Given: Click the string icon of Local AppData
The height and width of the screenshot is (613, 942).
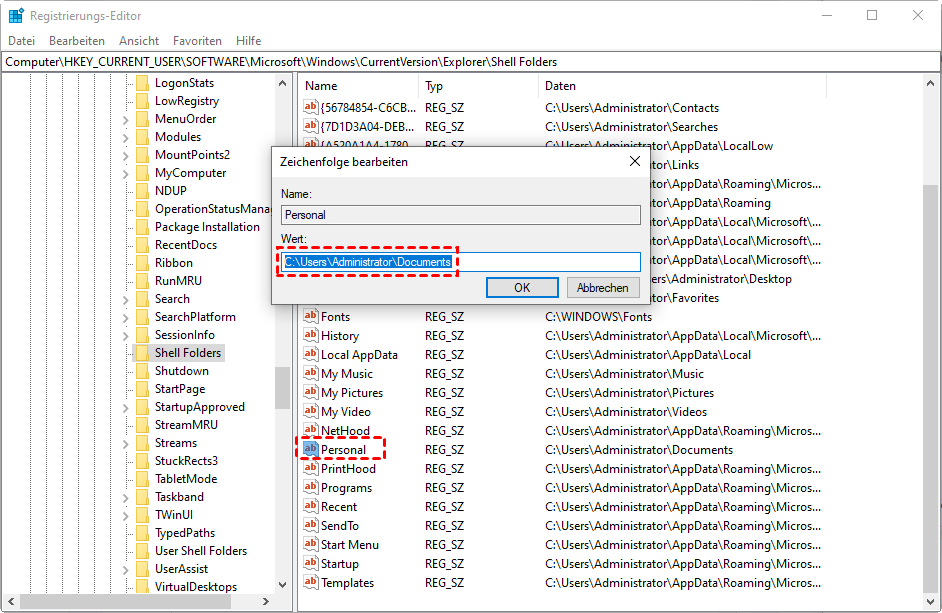Looking at the screenshot, I should click(x=311, y=355).
